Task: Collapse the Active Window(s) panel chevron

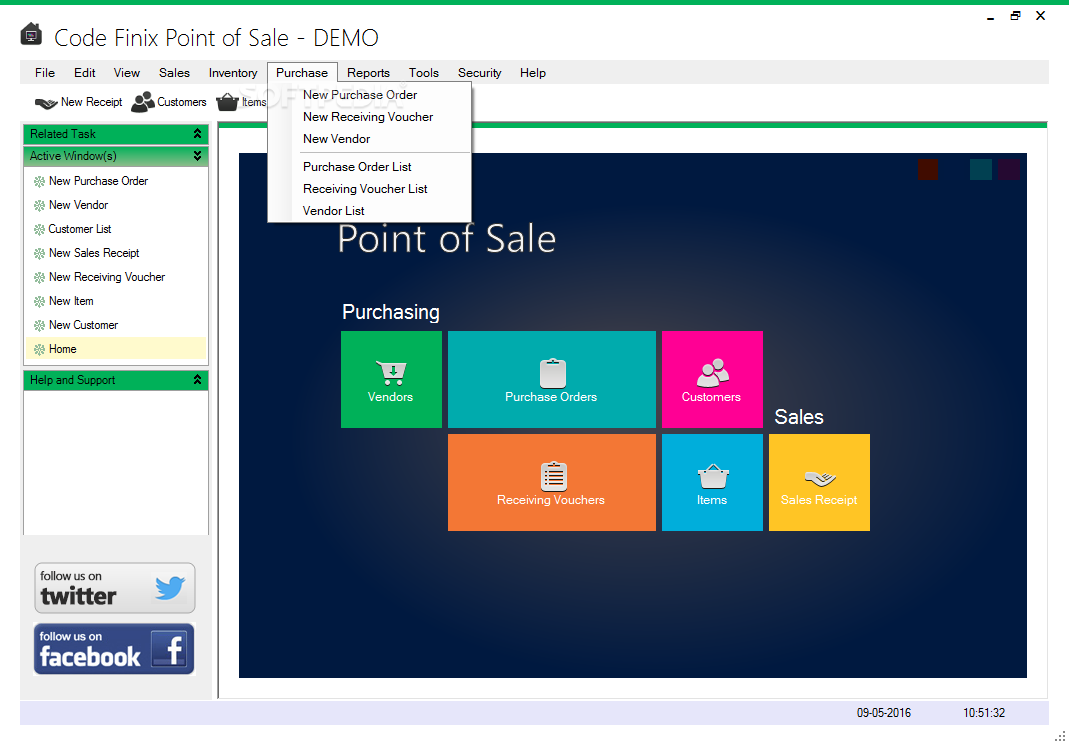Action: (x=197, y=156)
